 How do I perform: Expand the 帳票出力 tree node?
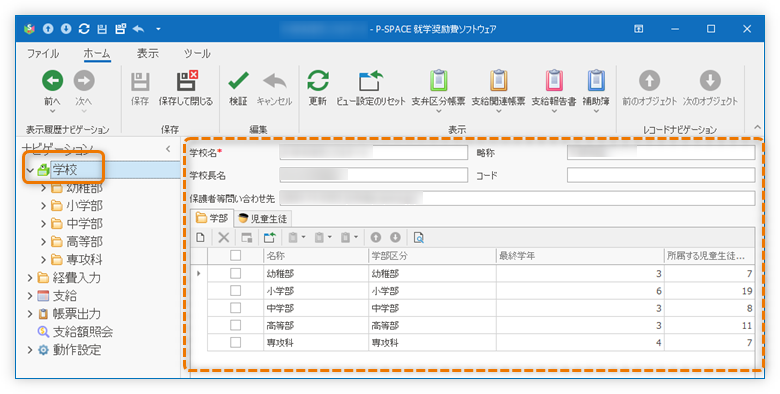pos(30,314)
